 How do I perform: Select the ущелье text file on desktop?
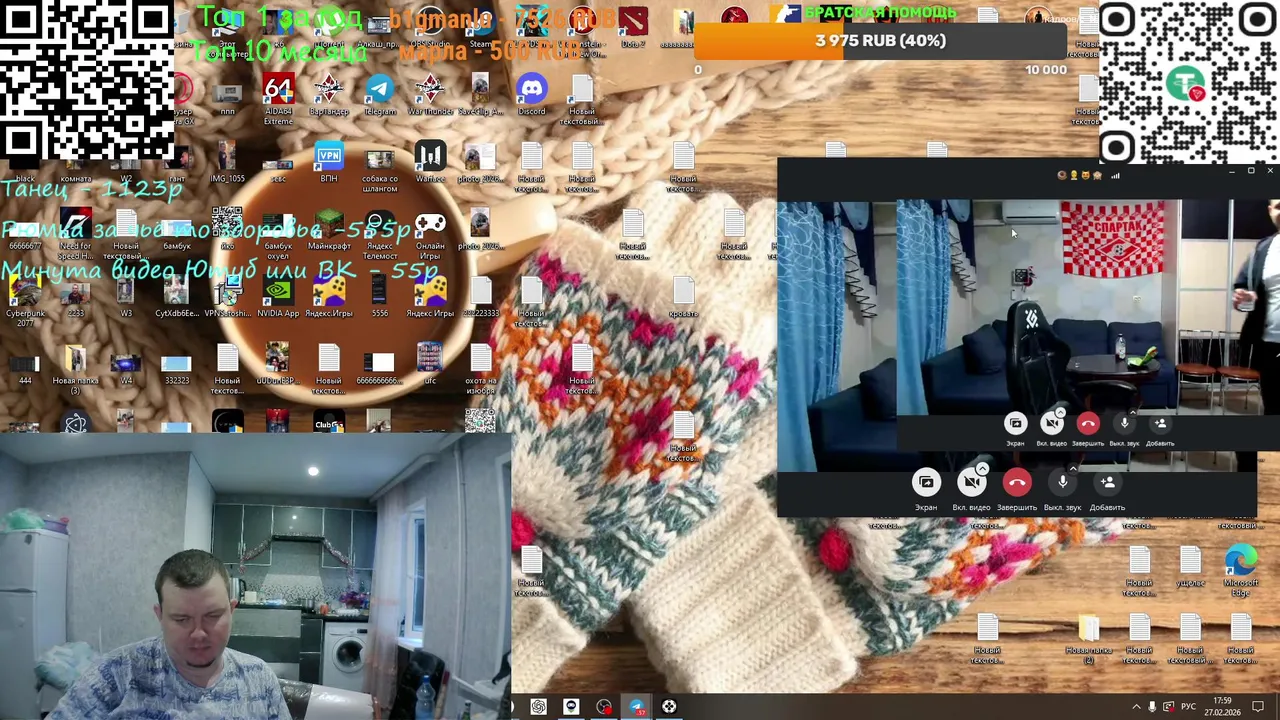tap(1190, 566)
